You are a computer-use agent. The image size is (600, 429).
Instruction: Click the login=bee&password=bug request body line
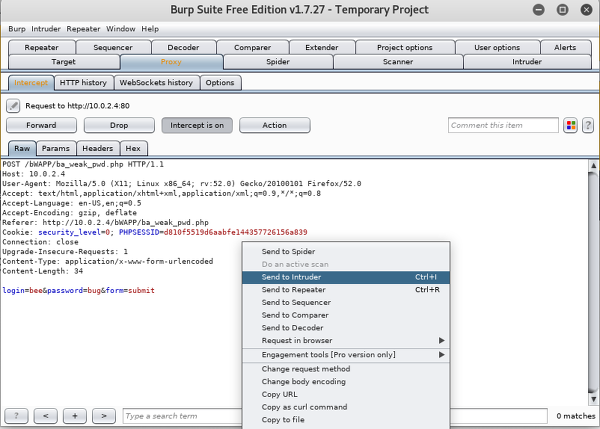point(78,290)
